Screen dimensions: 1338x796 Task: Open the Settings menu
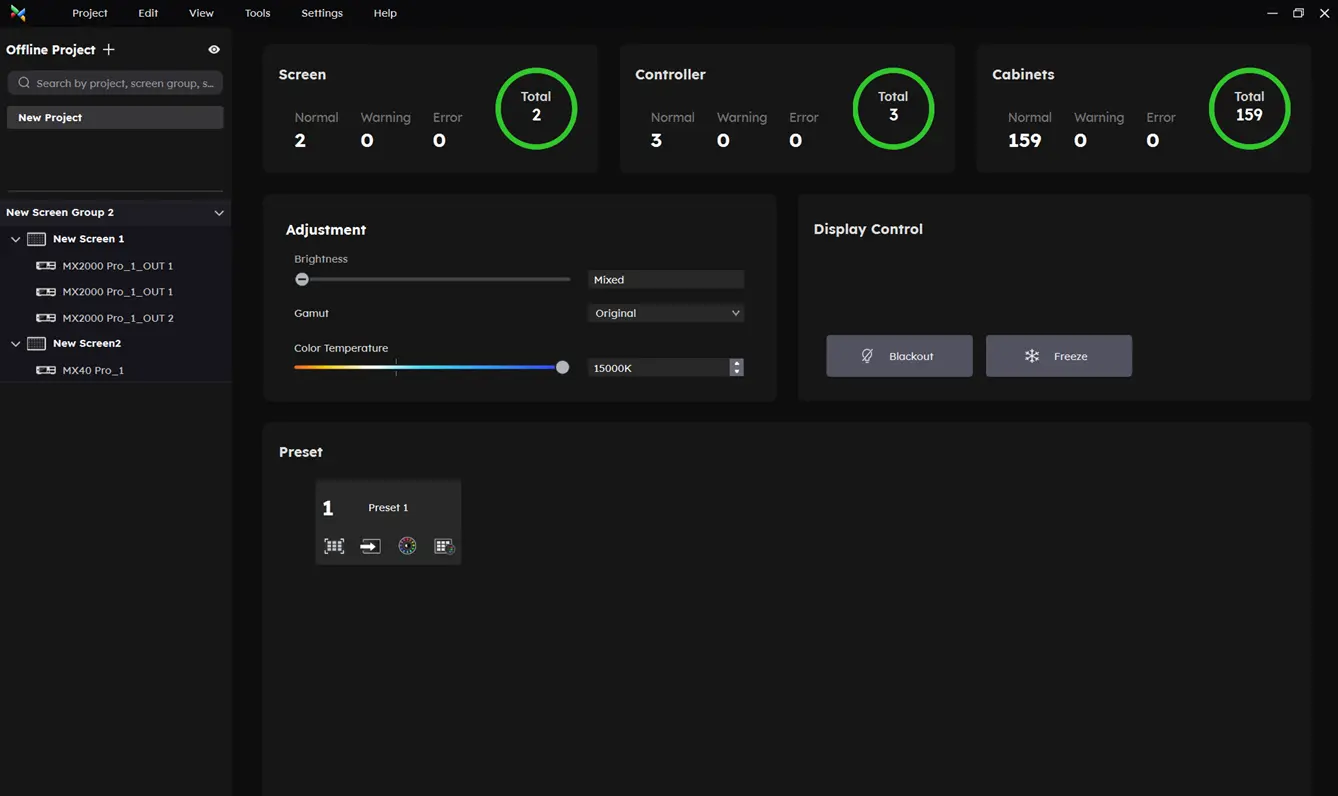[x=321, y=13]
